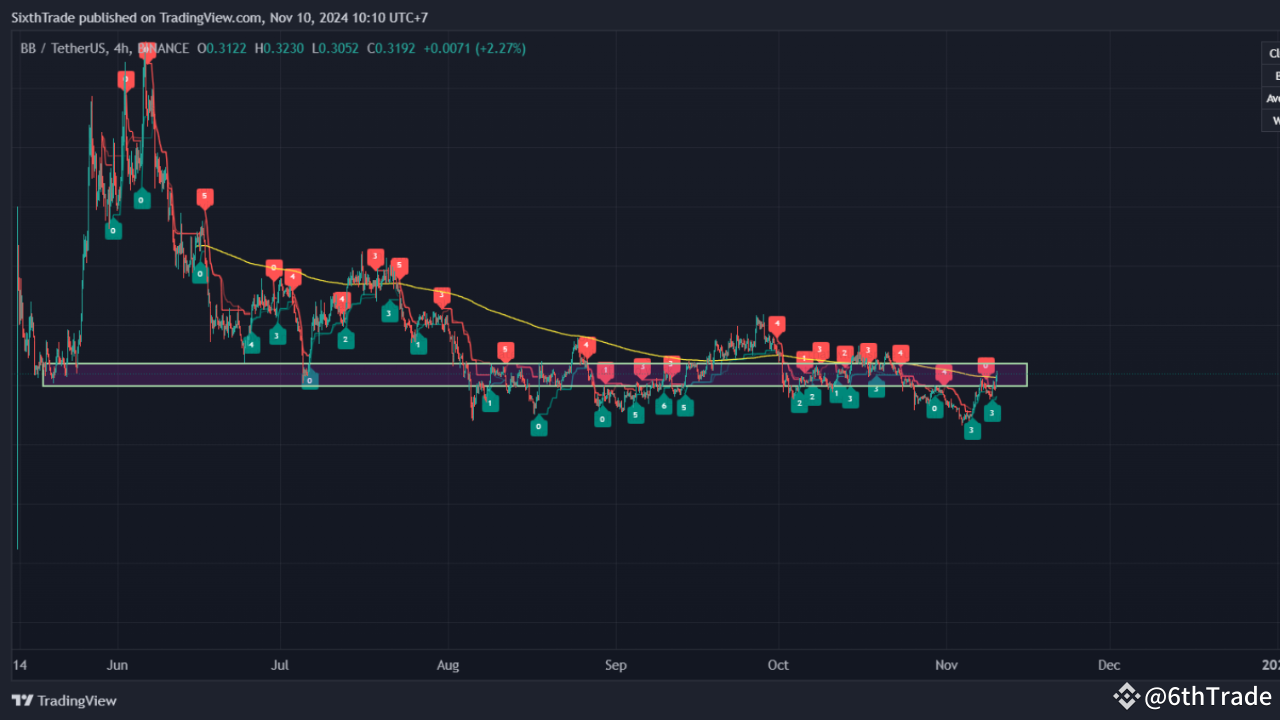Click the "W" button at the right edge
The height and width of the screenshot is (720, 1280).
point(1276,120)
